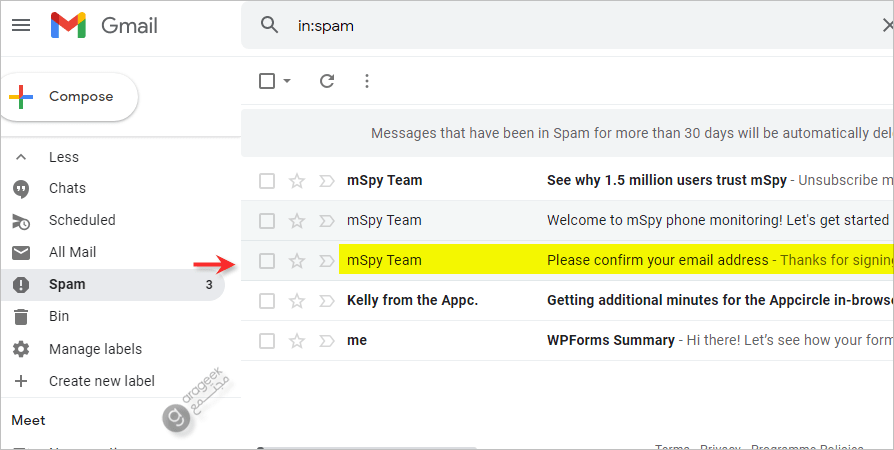Collapse the sidebar with Less
This screenshot has width=894, height=450.
point(64,157)
